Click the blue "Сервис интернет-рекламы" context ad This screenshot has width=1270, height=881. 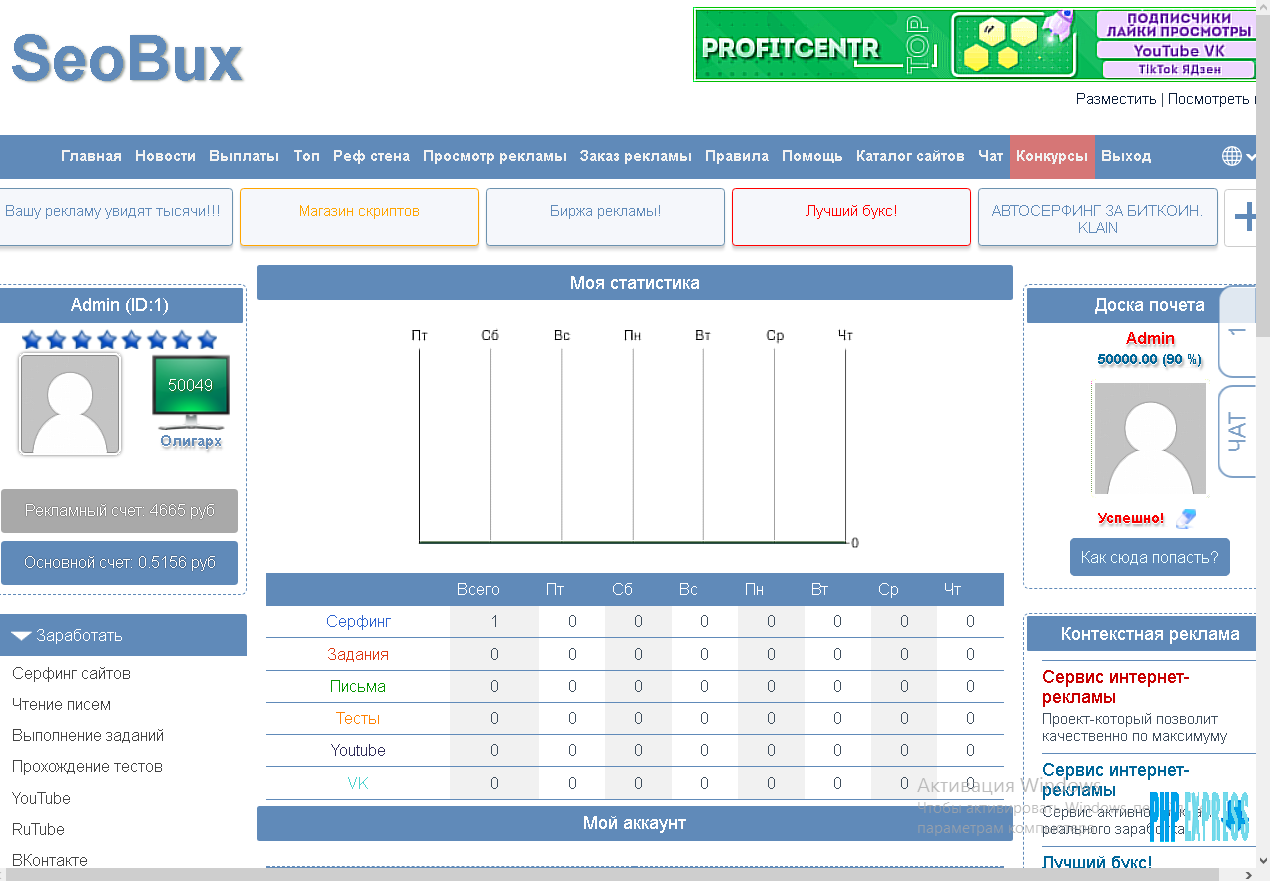1116,780
